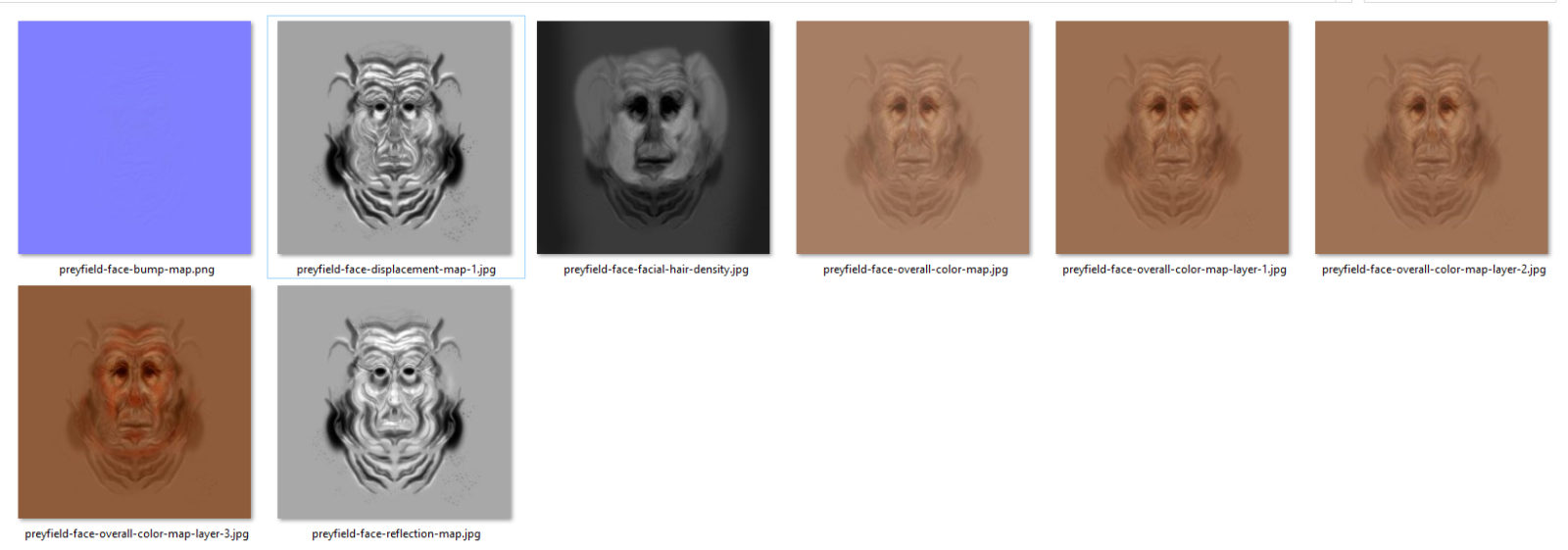Select overall-color-map-layer-2 thumbnail image
1568x550 pixels.
tap(1432, 137)
